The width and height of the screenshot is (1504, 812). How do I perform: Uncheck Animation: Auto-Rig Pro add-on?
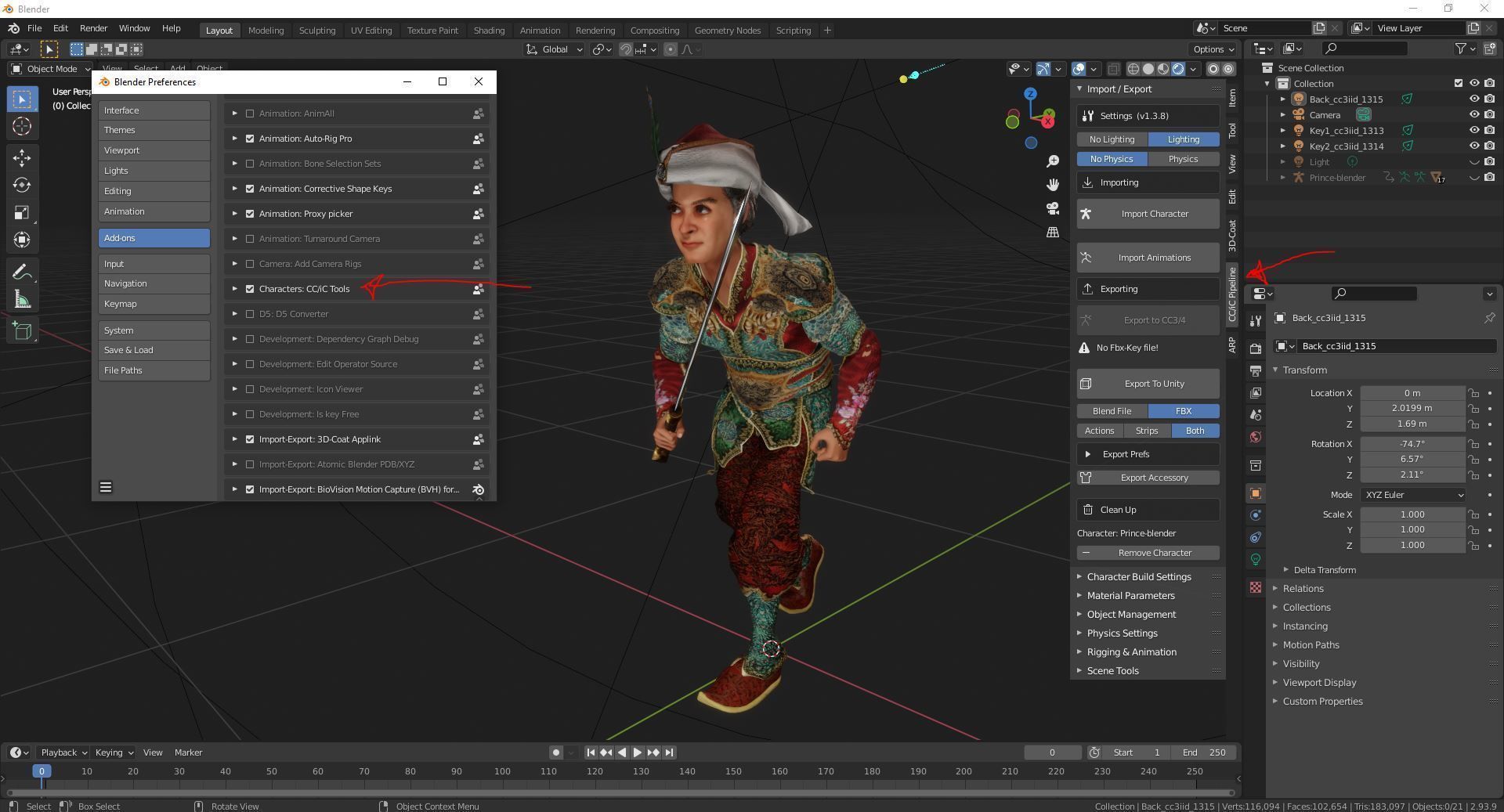click(x=250, y=139)
